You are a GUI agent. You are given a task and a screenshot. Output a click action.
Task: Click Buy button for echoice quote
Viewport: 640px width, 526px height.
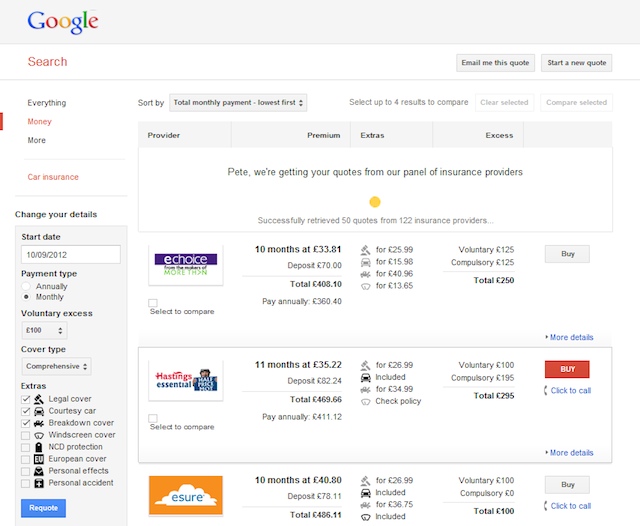[x=567, y=254]
